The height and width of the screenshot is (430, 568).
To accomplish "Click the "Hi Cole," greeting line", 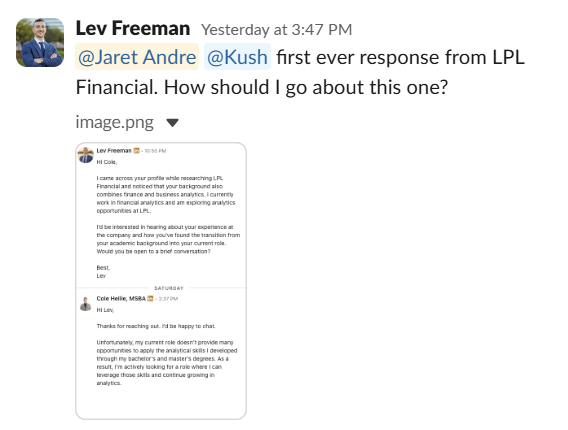I will (x=106, y=162).
